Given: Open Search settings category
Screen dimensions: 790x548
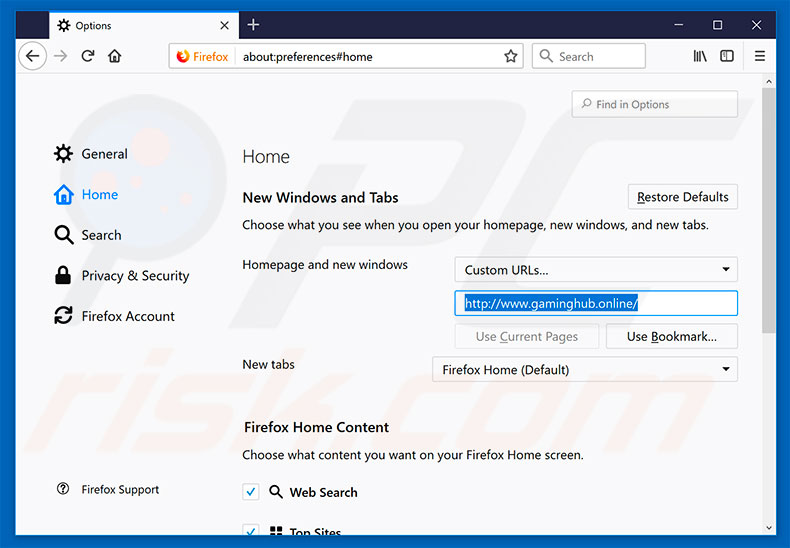Looking at the screenshot, I should pyautogui.click(x=88, y=235).
